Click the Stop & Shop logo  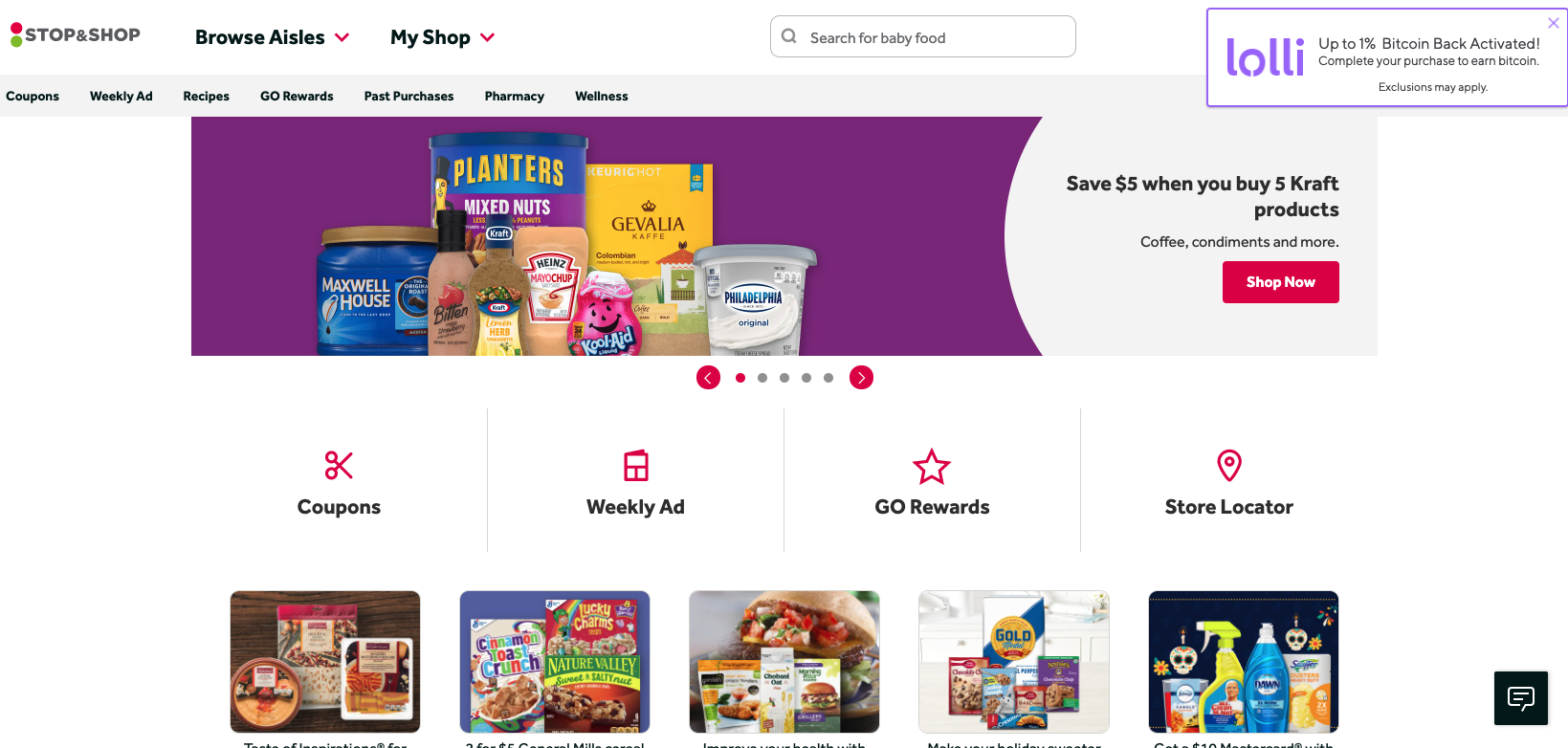coord(75,35)
